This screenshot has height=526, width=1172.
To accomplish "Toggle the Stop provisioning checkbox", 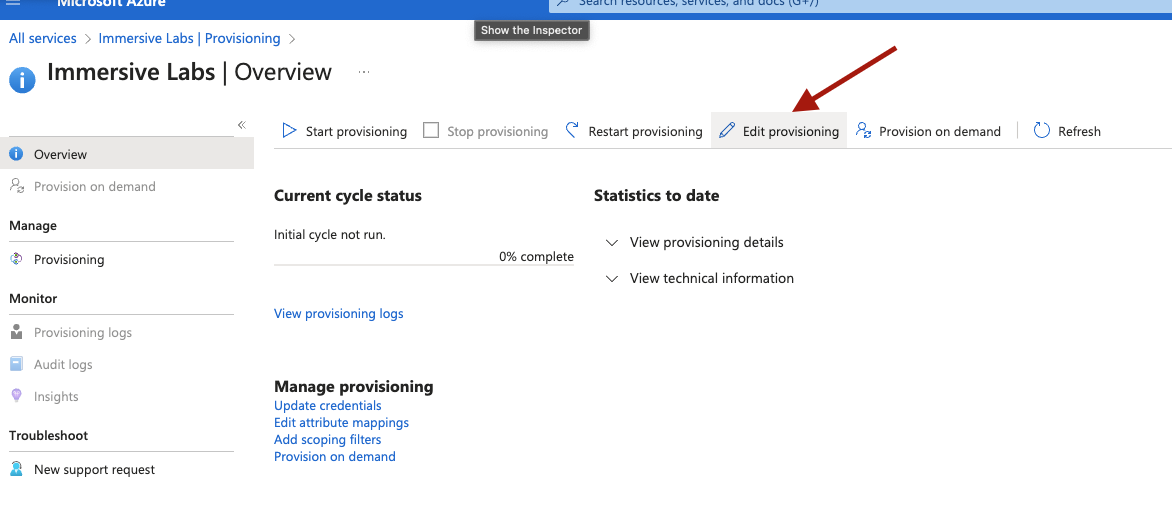I will (x=431, y=131).
